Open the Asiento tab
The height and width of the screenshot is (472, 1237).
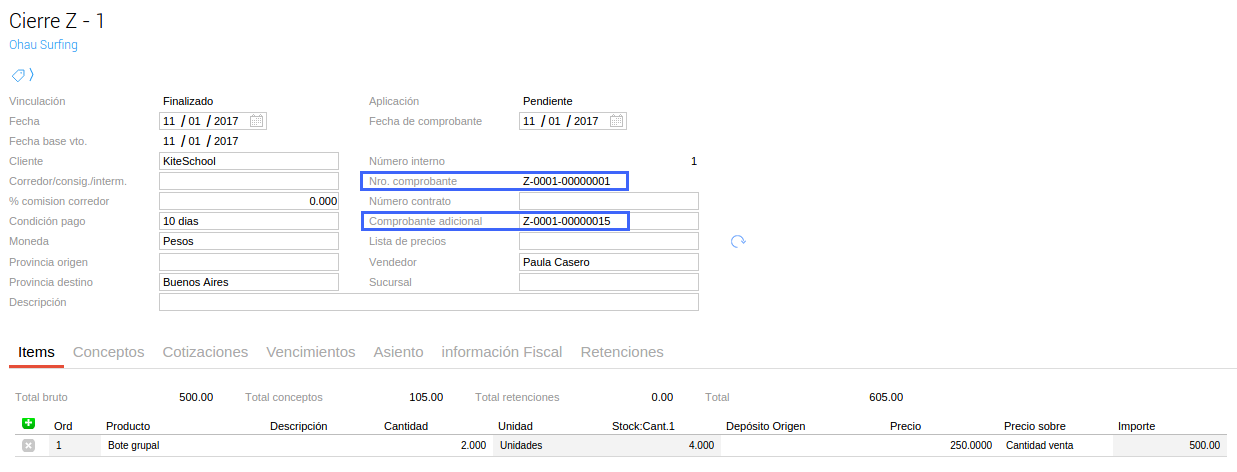tap(398, 352)
